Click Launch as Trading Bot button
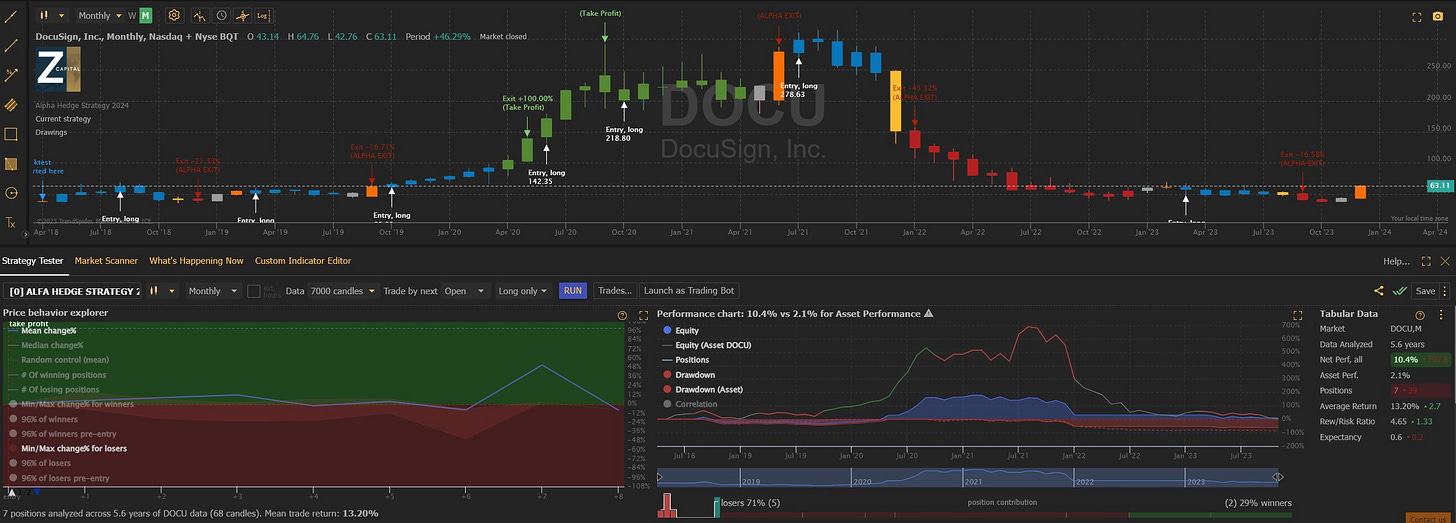This screenshot has height=523, width=1456. point(689,291)
